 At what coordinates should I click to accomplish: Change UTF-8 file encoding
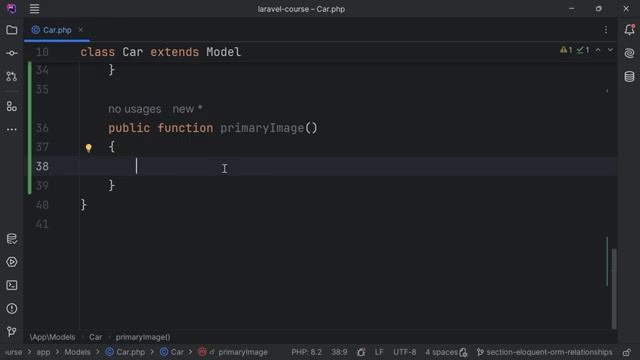click(404, 352)
